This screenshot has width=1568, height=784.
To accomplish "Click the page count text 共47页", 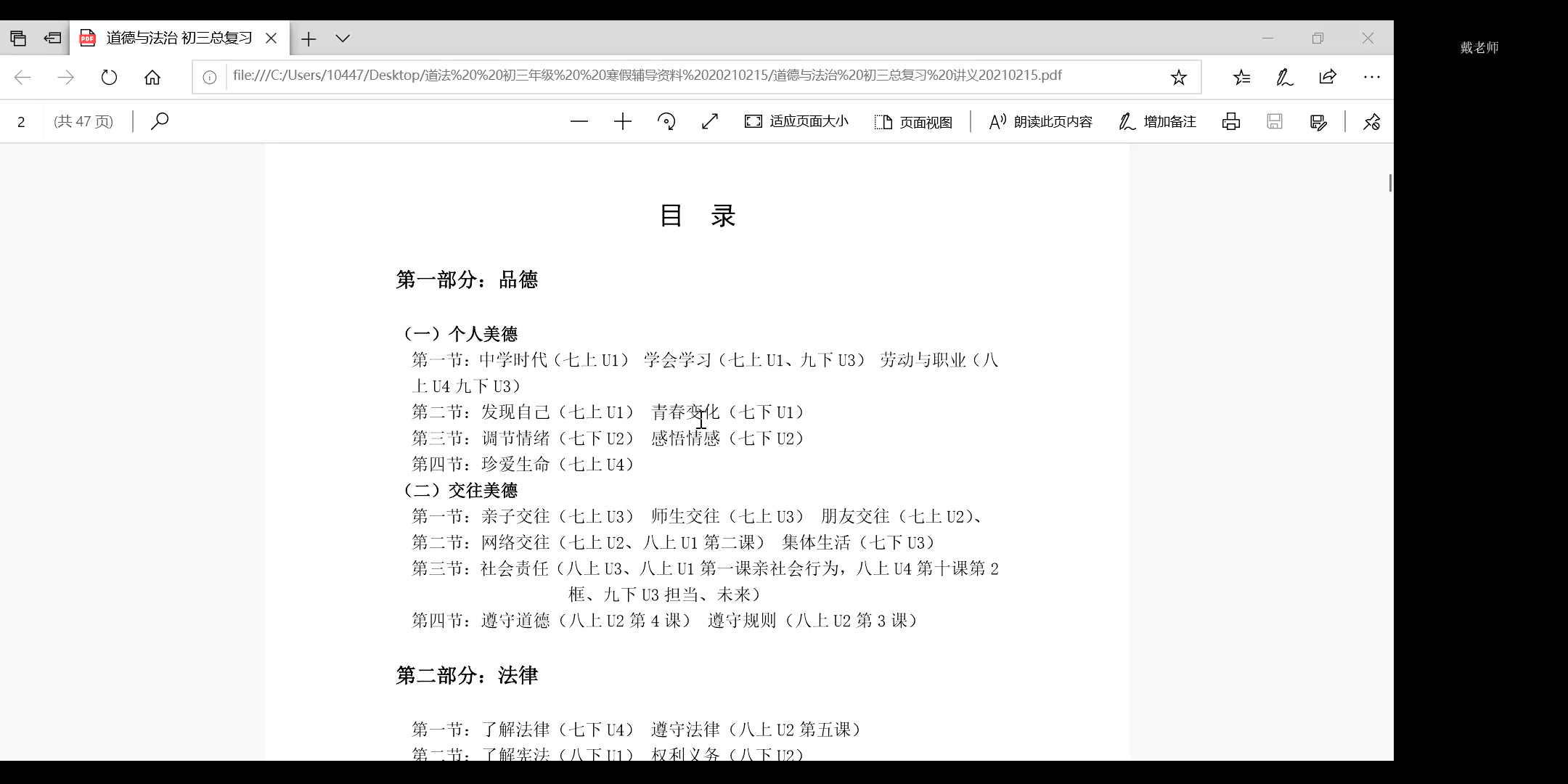I will click(83, 121).
